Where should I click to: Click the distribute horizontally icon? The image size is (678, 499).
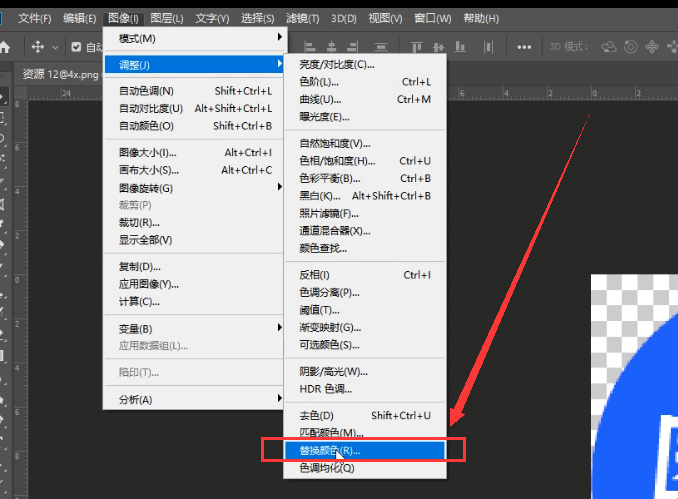pyautogui.click(x=489, y=47)
